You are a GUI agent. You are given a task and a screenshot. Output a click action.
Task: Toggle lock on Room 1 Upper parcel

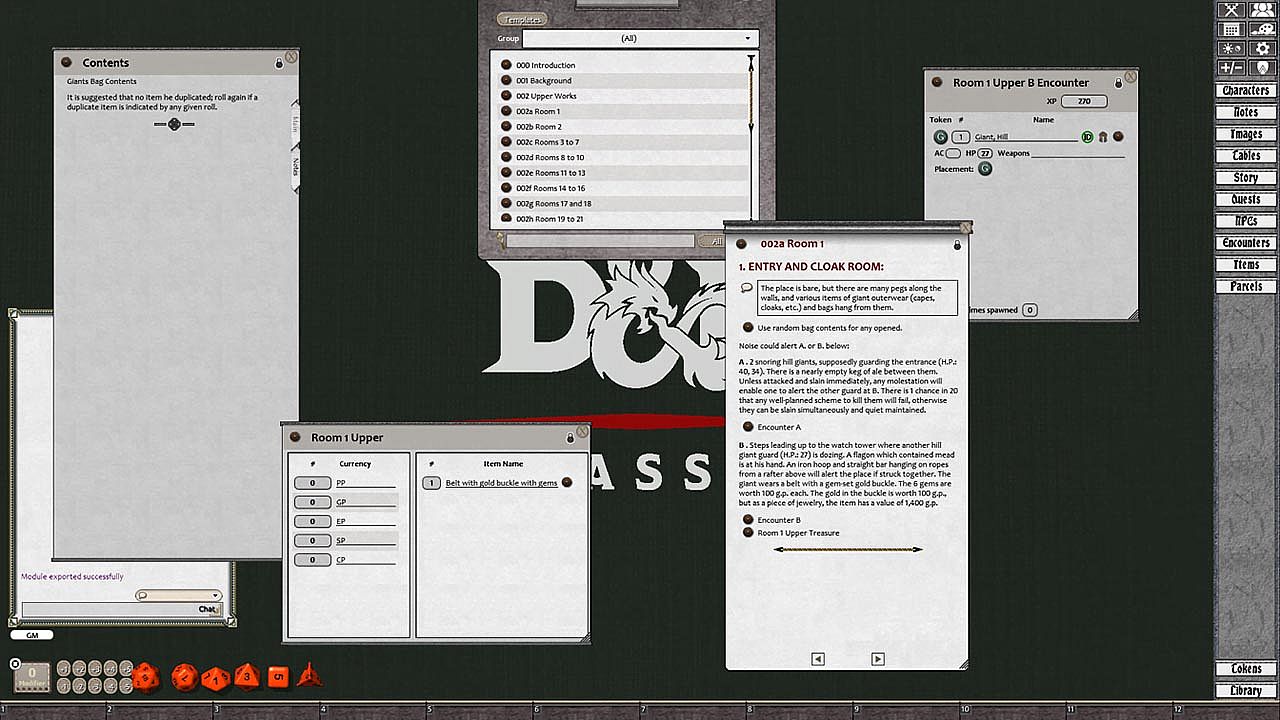click(x=570, y=438)
